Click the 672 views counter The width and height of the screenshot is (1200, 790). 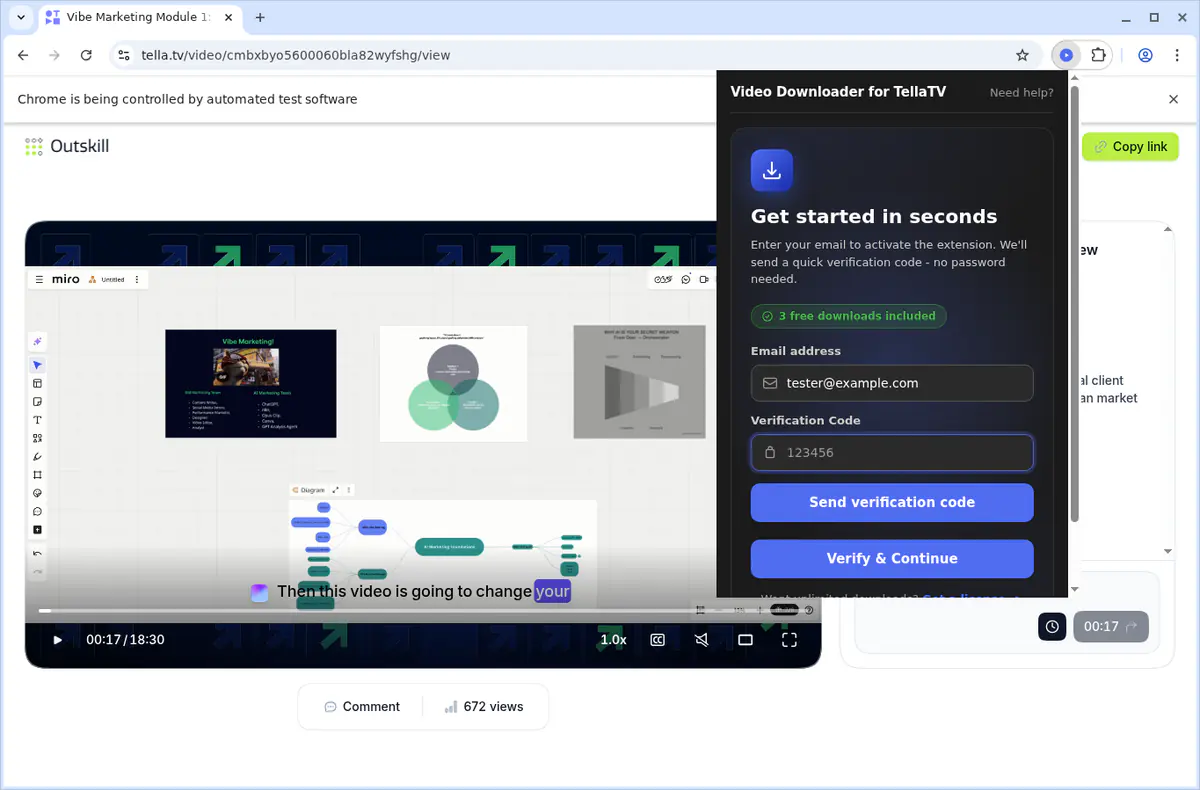[484, 706]
